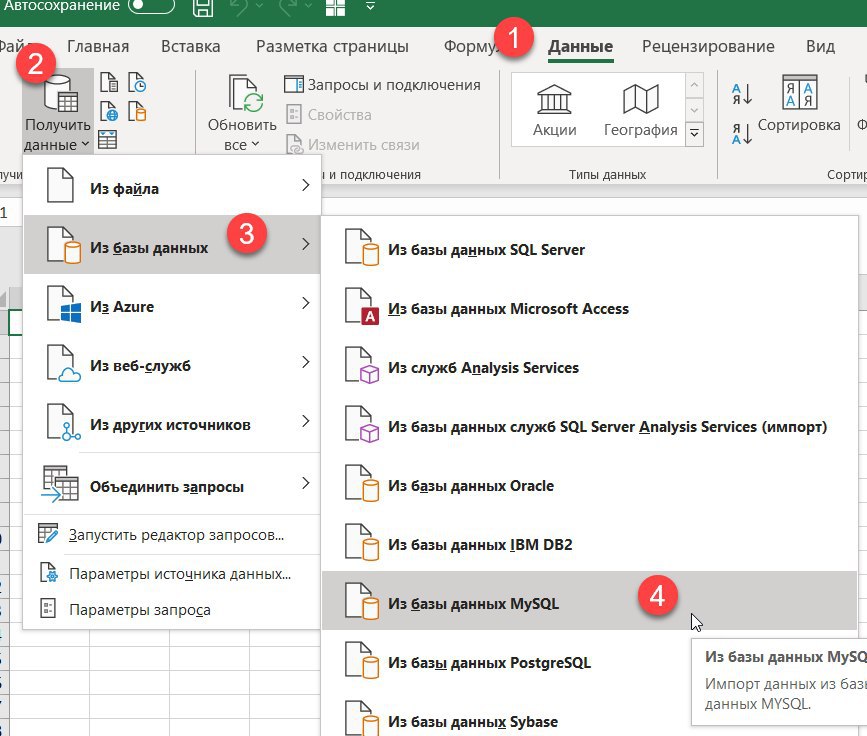Click the PostgreSQL database icon

coord(362,660)
